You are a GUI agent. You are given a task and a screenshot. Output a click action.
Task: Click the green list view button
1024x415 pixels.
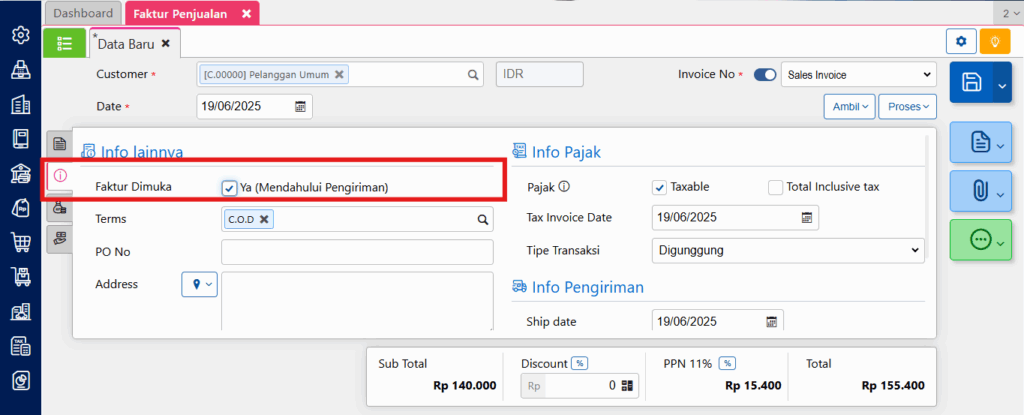(64, 43)
